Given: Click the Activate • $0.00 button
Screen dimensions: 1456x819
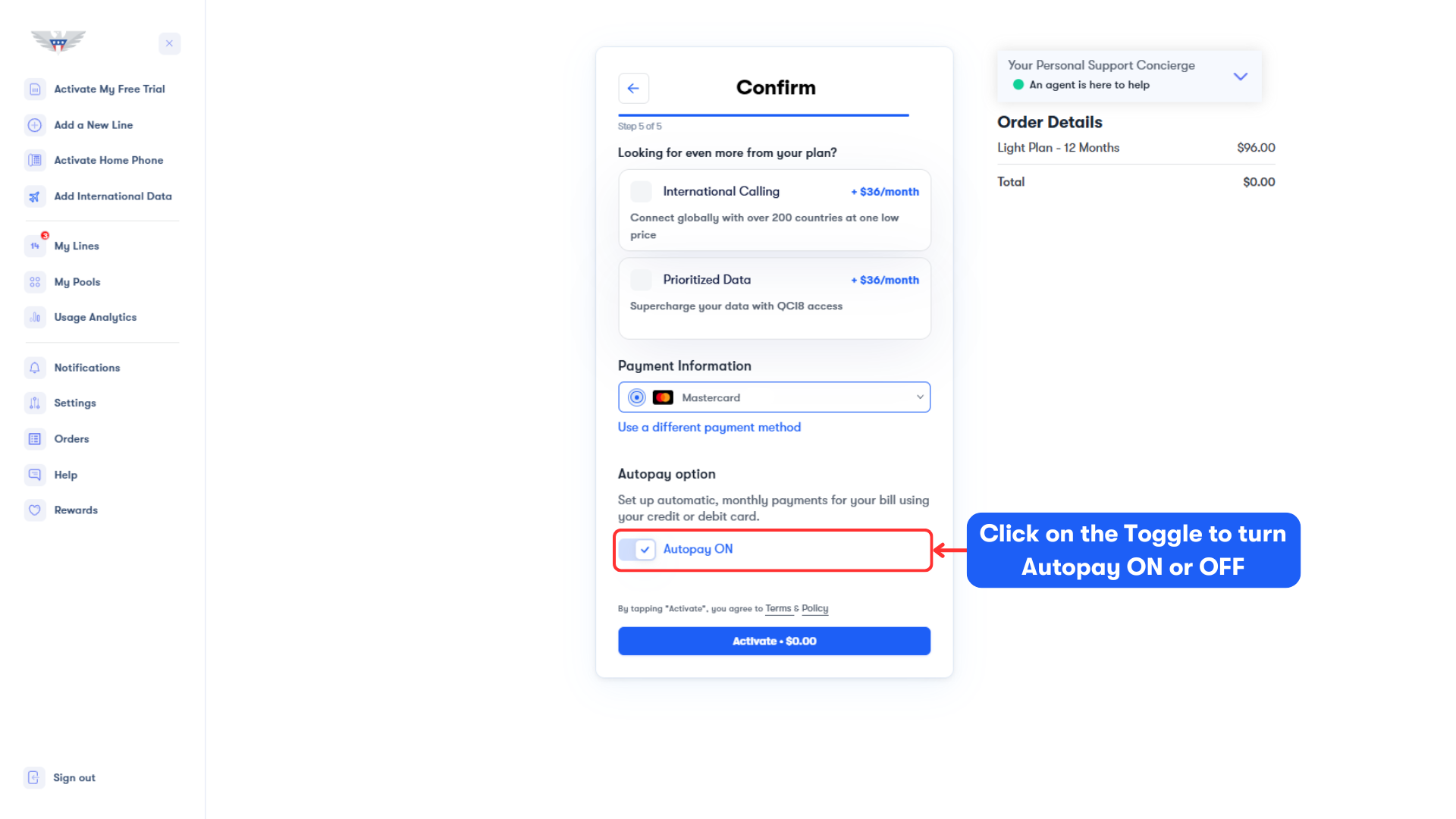Looking at the screenshot, I should [x=774, y=641].
